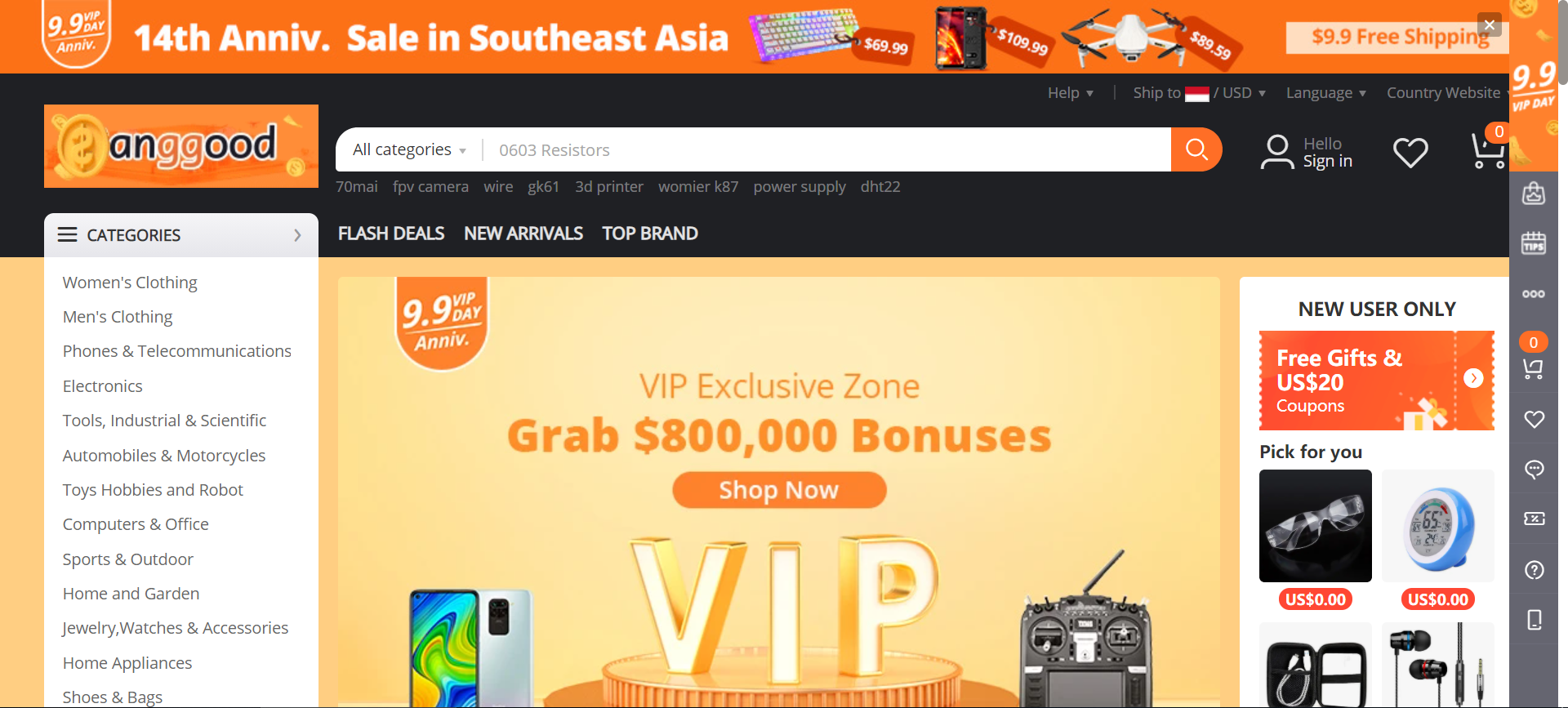Click the orange search magnifier button
Screen dimensions: 1568x708
coord(1196,149)
